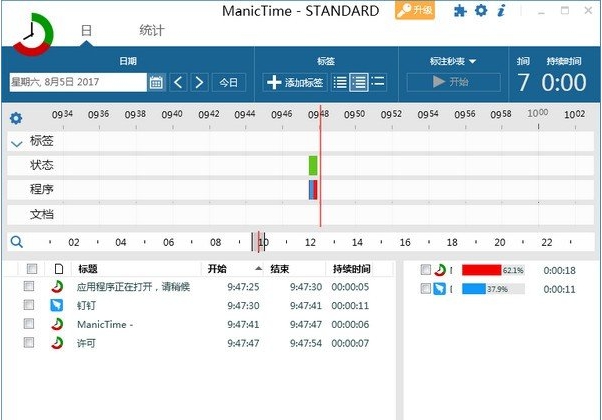Open the info 'i' icon
This screenshot has width=602, height=420.
pos(501,10)
